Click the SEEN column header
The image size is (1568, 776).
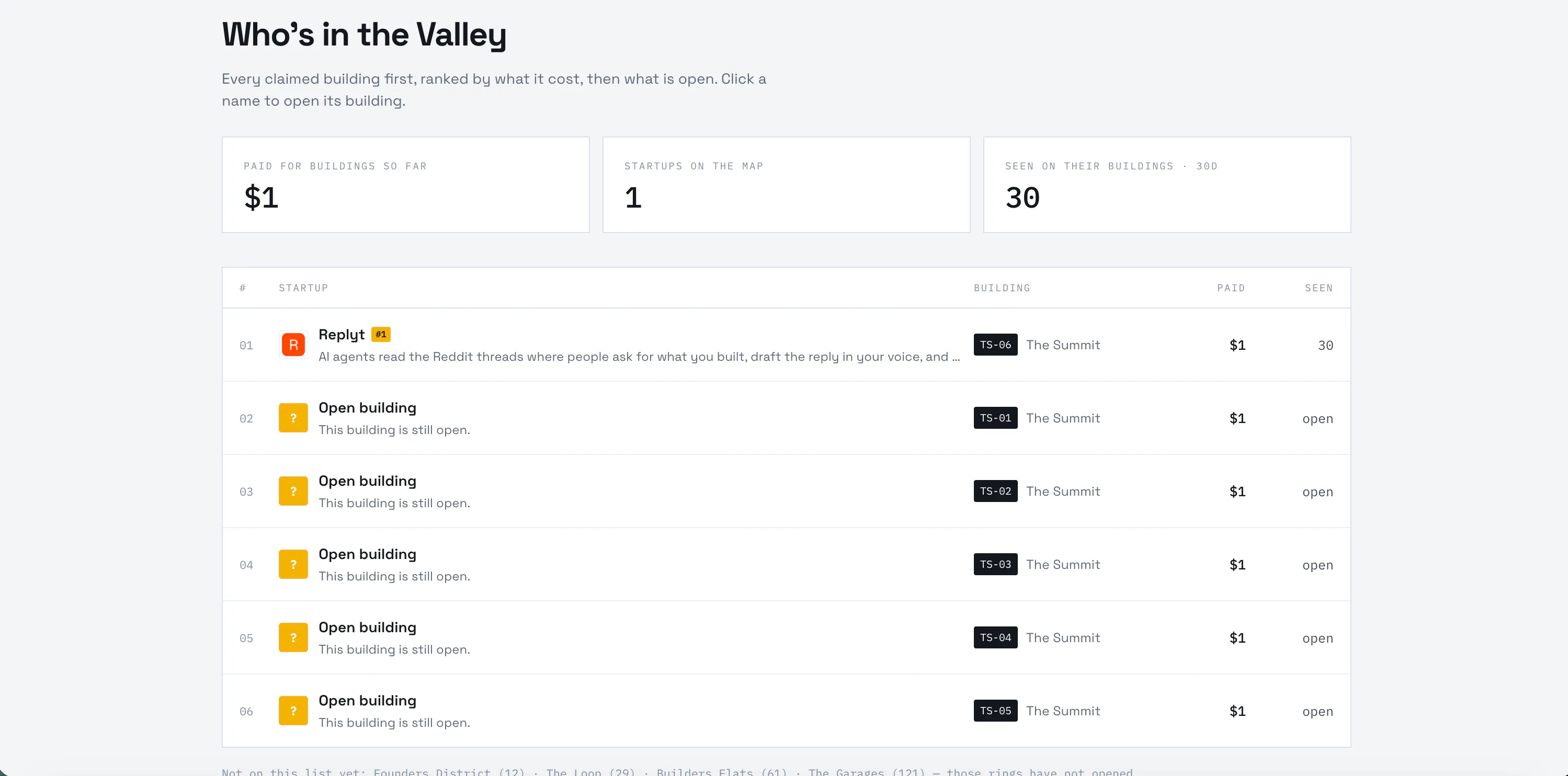point(1319,288)
